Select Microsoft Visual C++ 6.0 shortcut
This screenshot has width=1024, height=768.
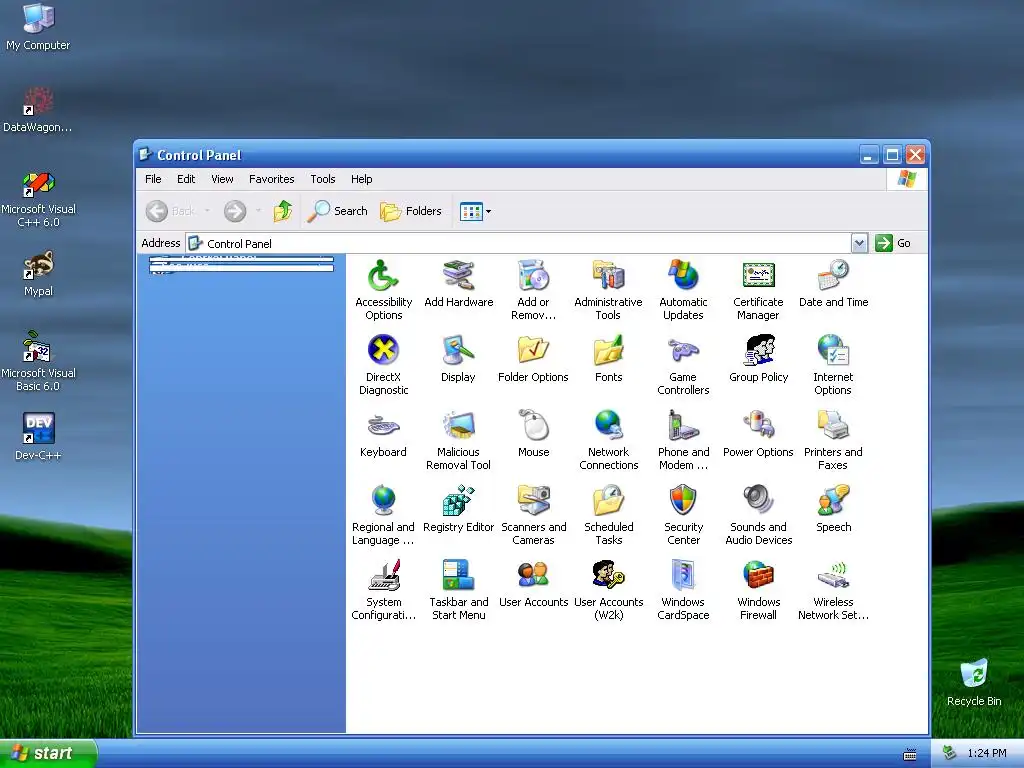(38, 199)
